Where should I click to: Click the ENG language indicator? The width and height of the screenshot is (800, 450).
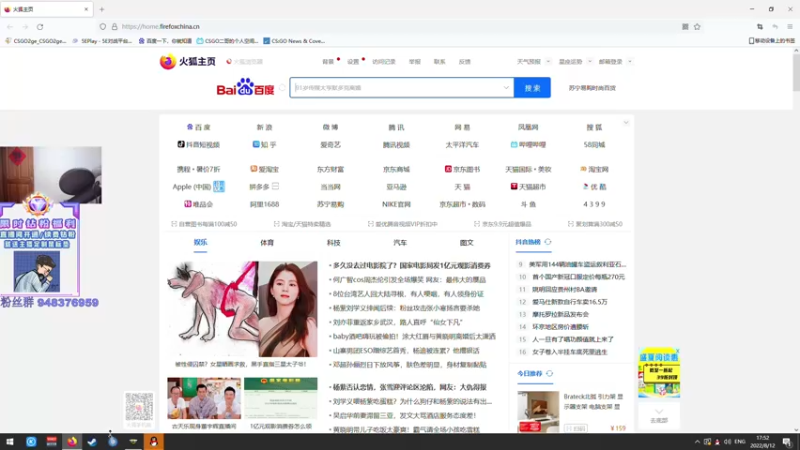tap(740, 442)
